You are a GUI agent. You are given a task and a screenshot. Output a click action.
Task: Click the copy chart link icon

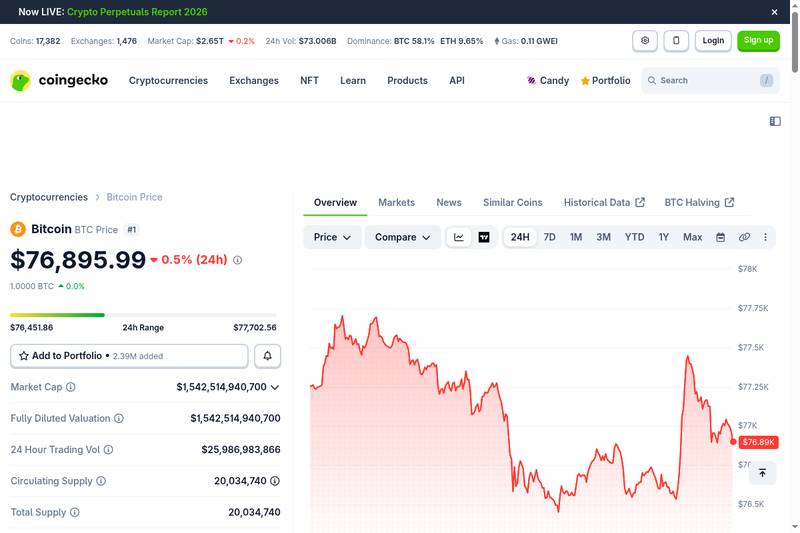[x=744, y=237]
